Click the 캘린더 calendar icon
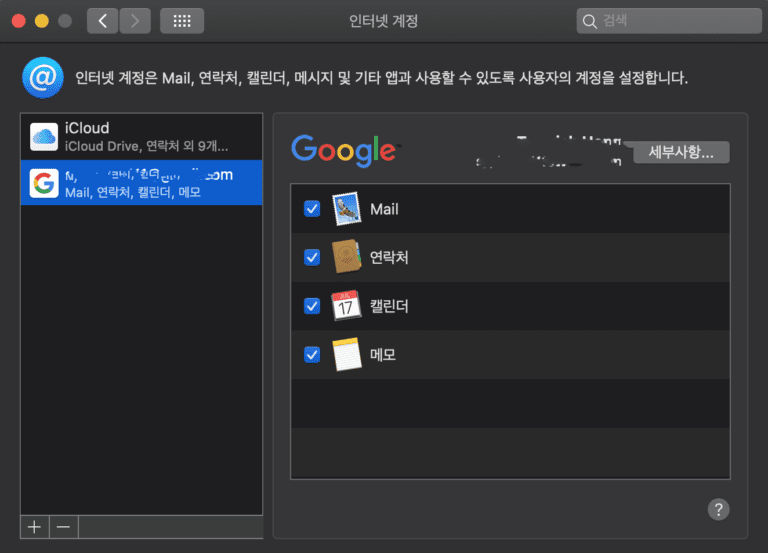768x553 pixels. [x=346, y=306]
